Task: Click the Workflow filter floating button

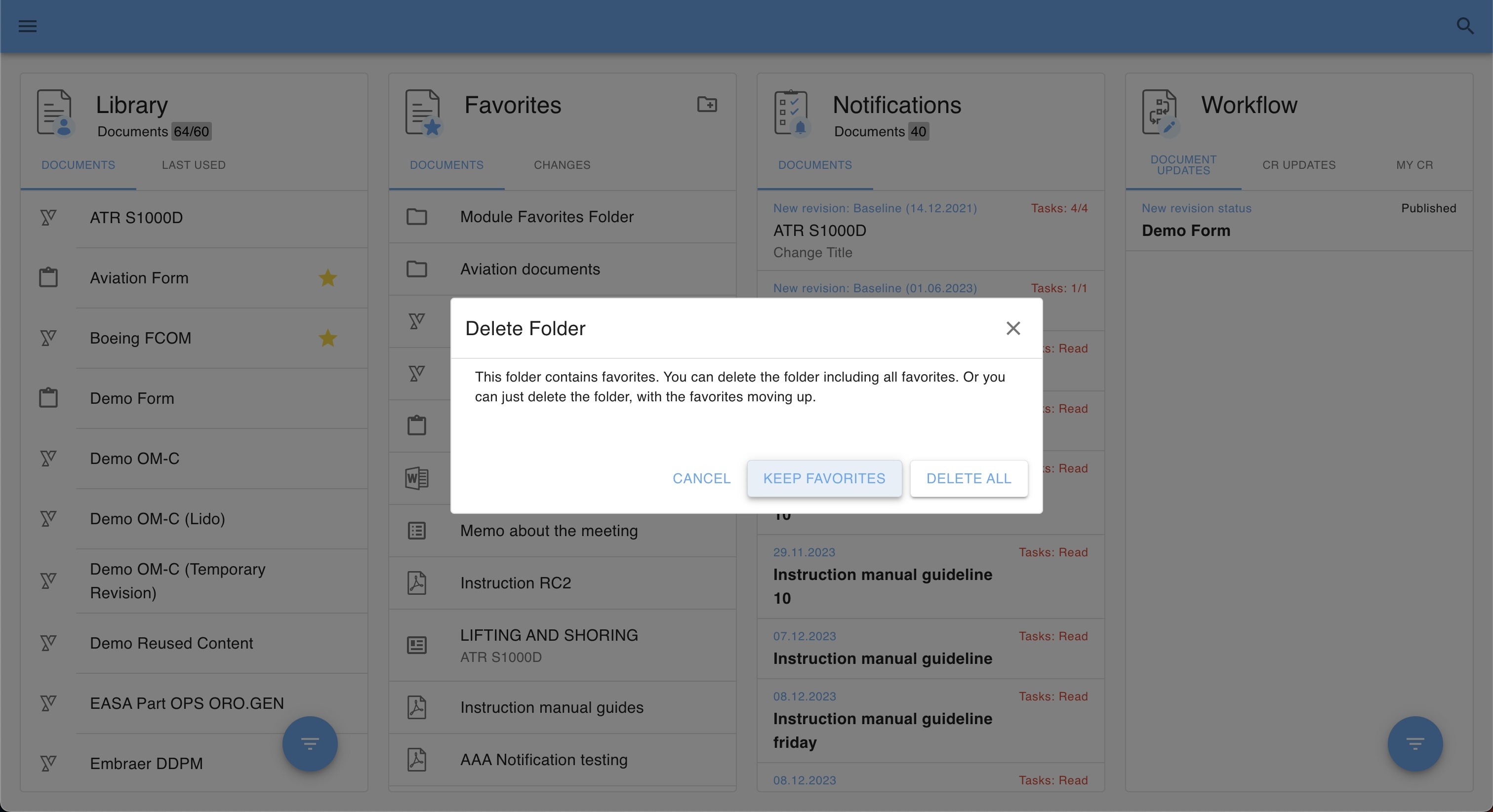Action: click(x=1415, y=744)
